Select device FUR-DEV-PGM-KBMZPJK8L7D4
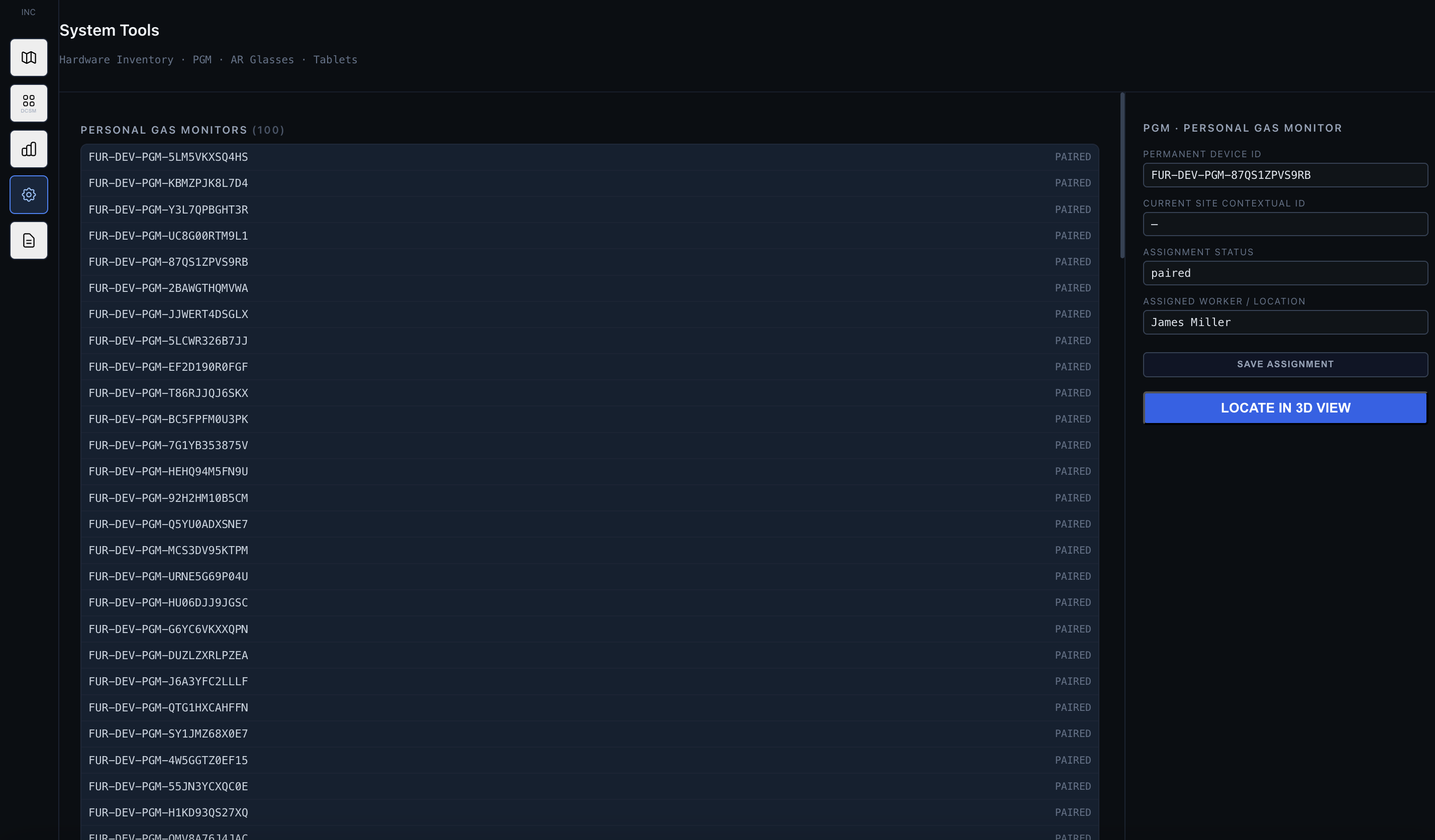The image size is (1435, 840). tap(589, 183)
